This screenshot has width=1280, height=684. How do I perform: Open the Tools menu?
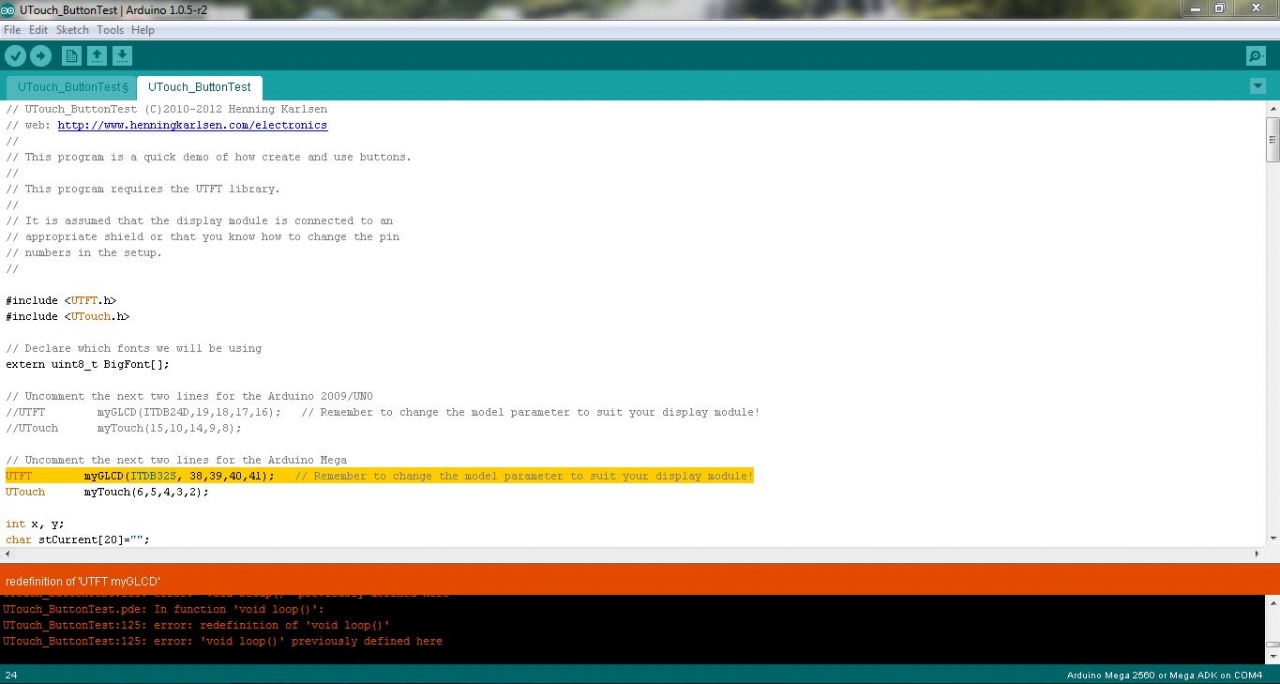click(x=110, y=30)
